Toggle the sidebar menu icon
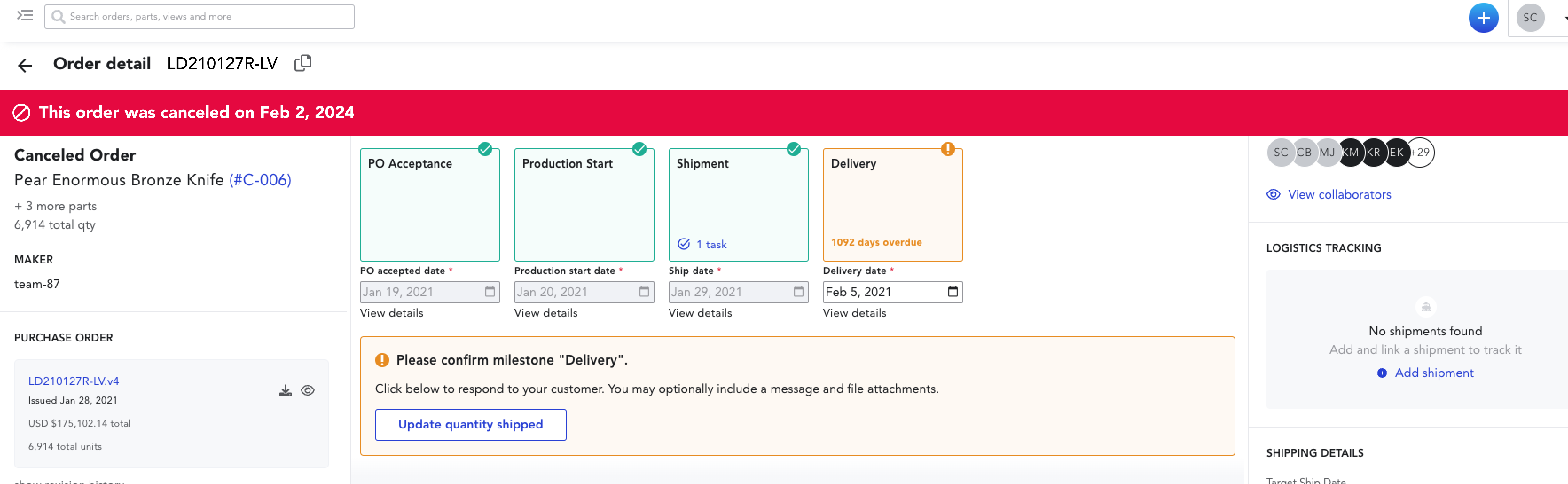This screenshot has width=1568, height=484. (x=25, y=16)
